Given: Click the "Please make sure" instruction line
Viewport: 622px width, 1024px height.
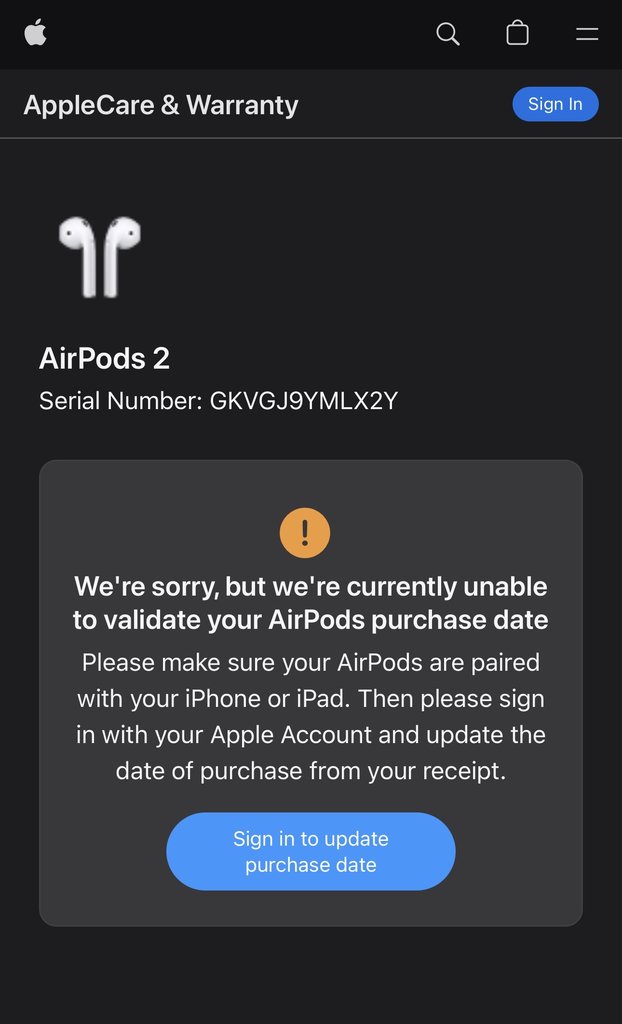Looking at the screenshot, I should coord(310,663).
